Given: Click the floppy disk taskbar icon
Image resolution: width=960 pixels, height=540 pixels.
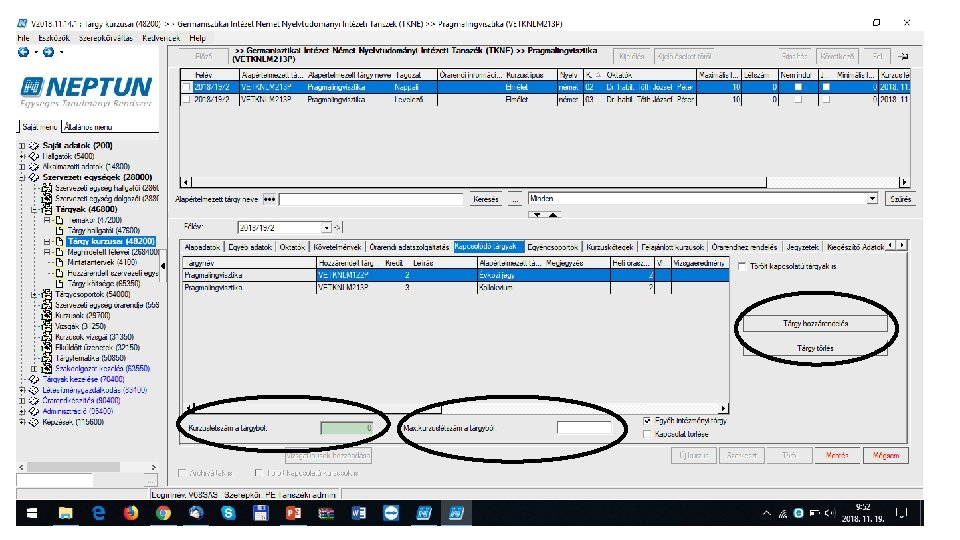Looking at the screenshot, I should (x=261, y=513).
